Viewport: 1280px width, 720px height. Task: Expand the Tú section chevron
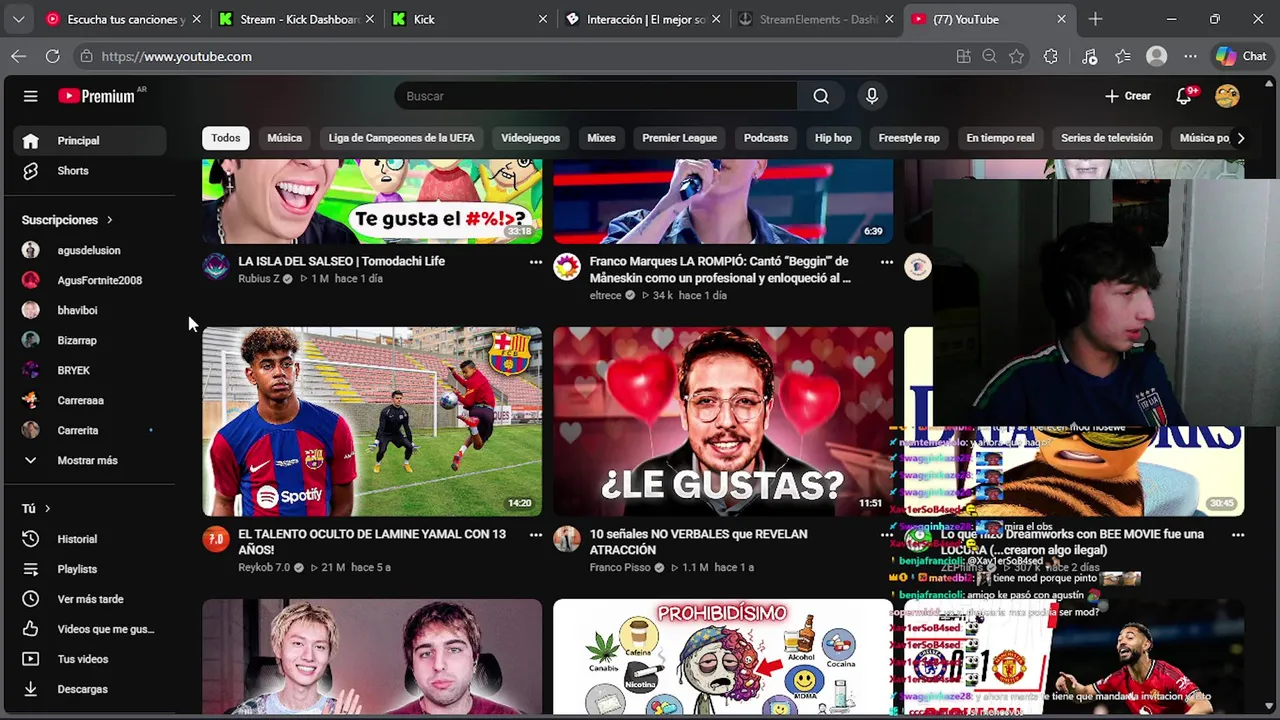47,509
